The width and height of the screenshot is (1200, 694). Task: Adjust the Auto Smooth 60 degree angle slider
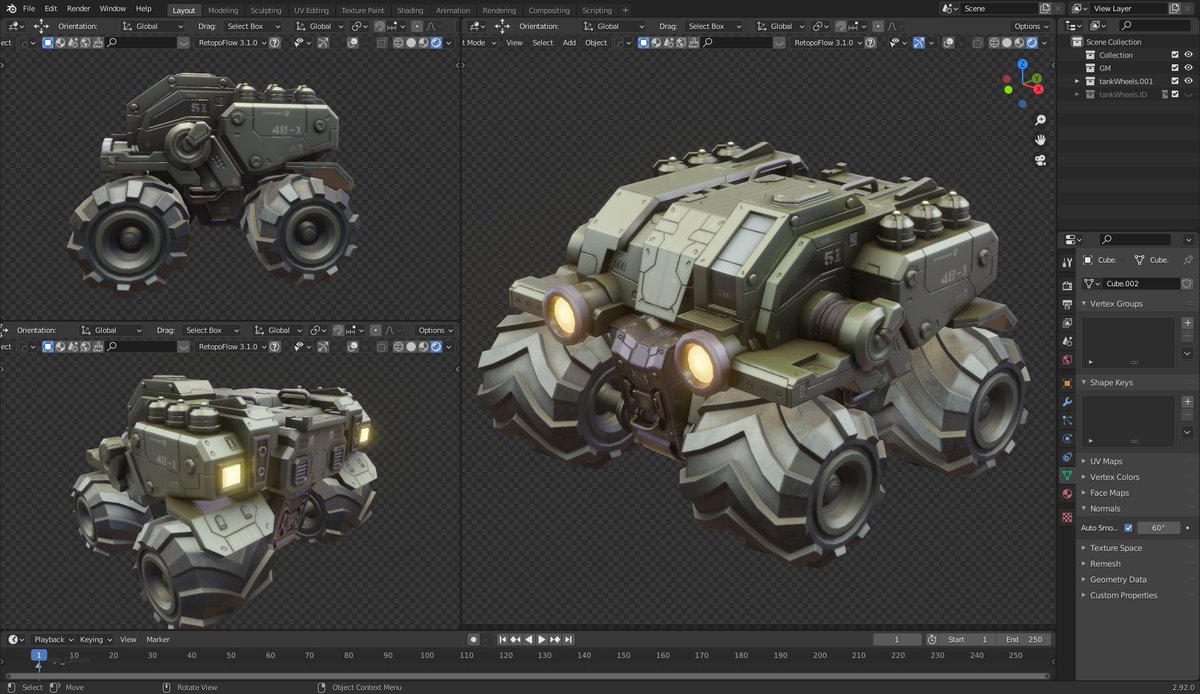[1160, 527]
